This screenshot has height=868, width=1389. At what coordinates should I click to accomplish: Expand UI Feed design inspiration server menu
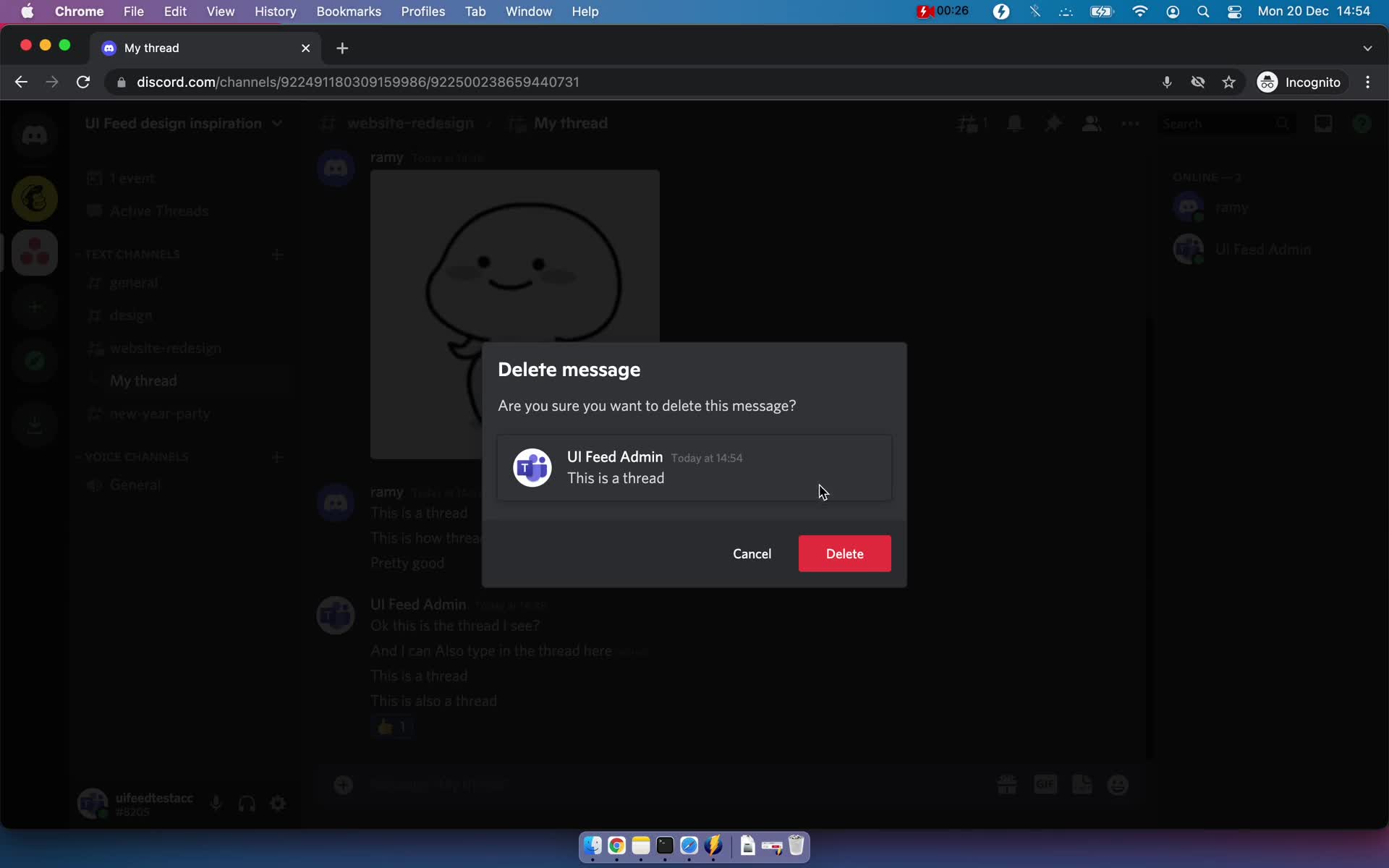click(x=184, y=124)
